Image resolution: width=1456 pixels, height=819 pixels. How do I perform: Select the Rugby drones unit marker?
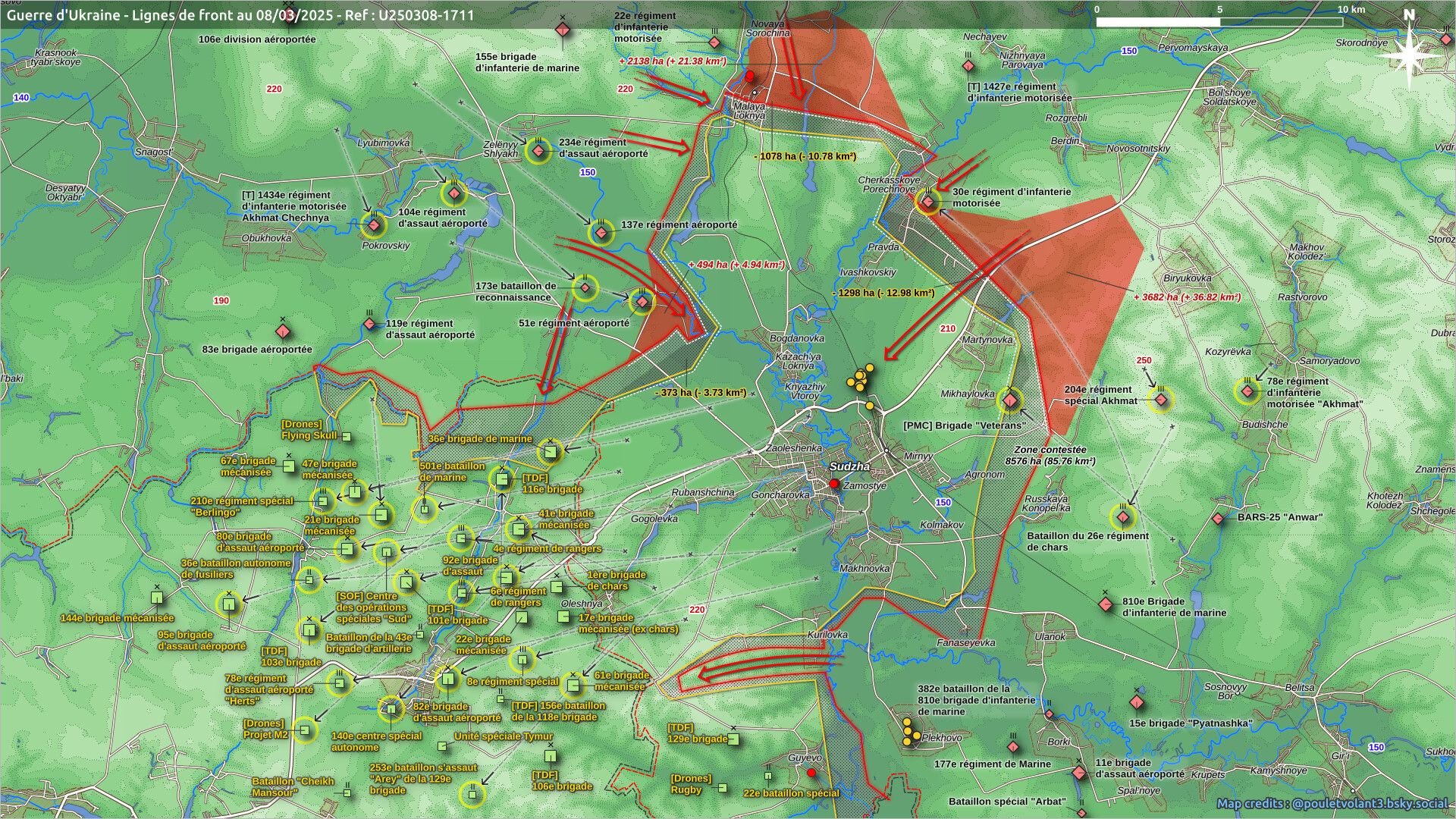pos(723,789)
